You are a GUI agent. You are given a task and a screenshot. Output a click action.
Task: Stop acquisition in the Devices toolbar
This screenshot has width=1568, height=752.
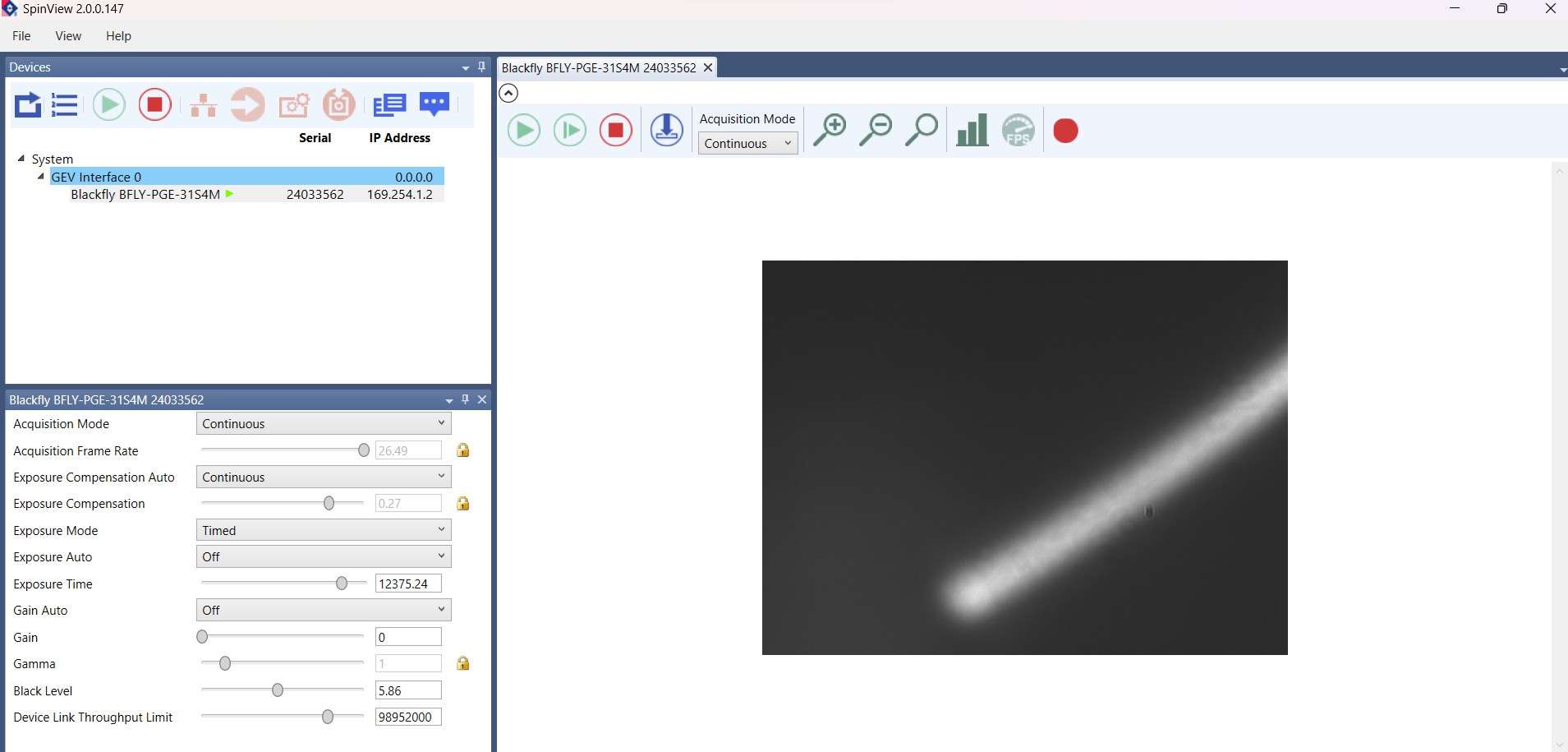[154, 105]
